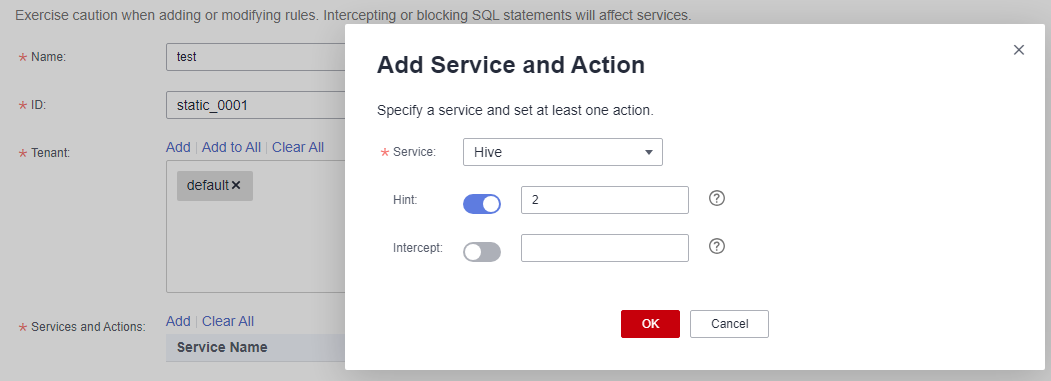
Task: Click the help icon next to Hint
Action: (717, 199)
